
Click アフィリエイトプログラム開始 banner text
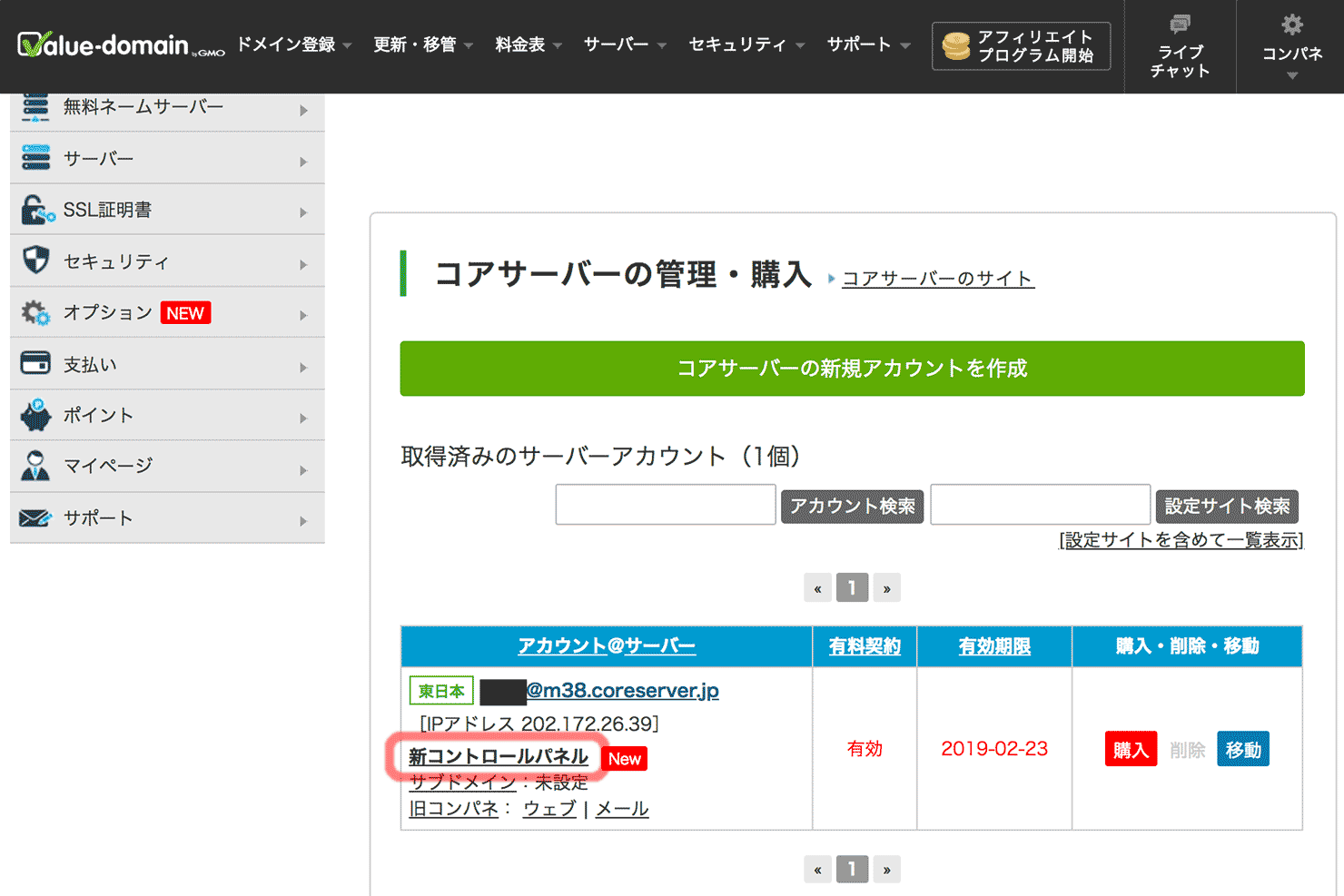(x=1036, y=46)
